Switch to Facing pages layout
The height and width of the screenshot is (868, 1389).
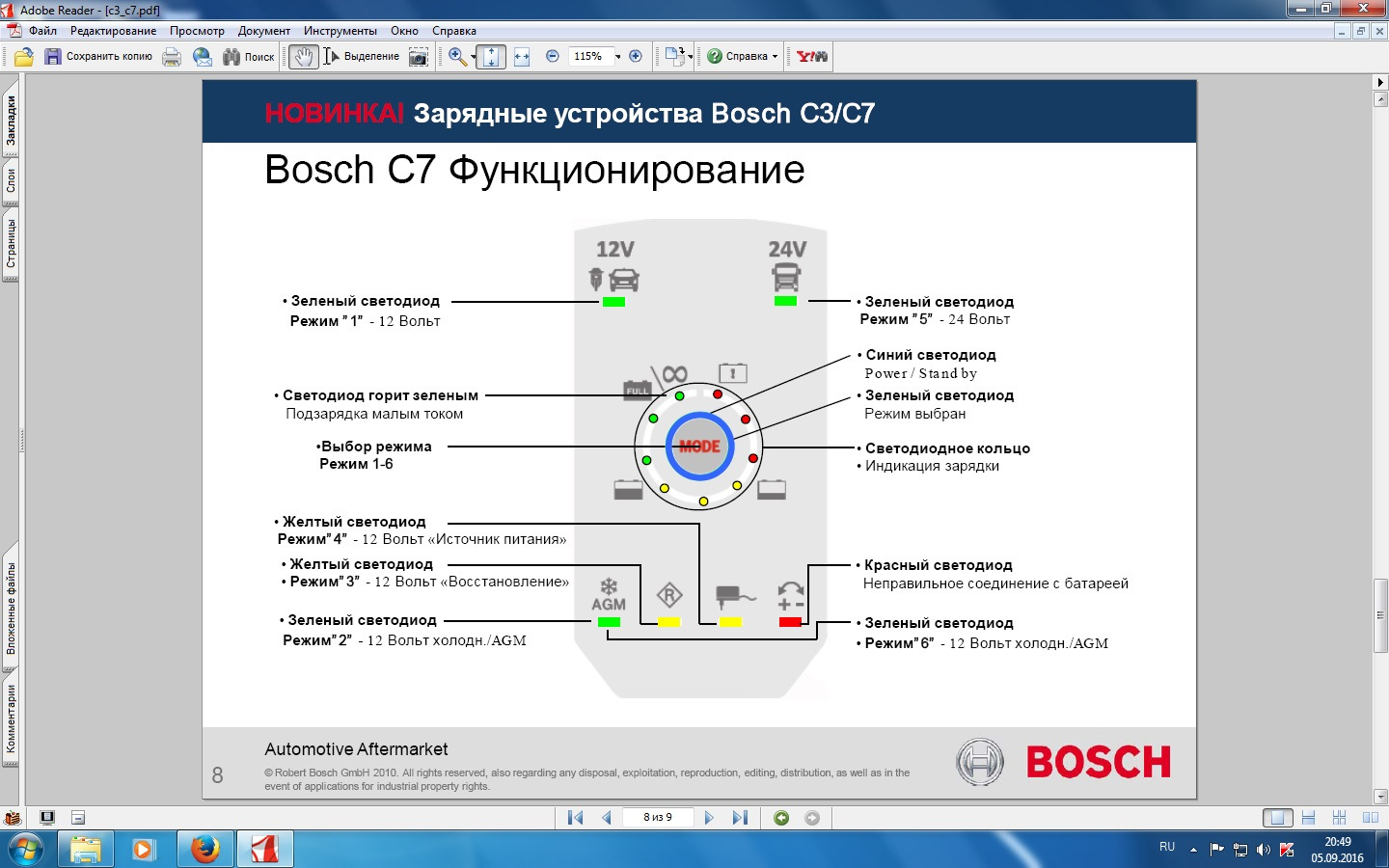pos(1371,818)
